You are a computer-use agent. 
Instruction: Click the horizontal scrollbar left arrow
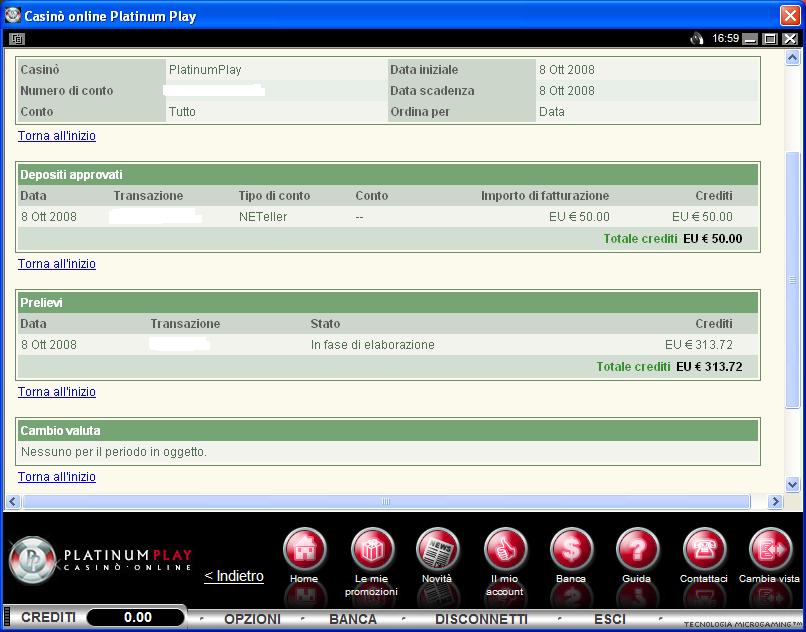tap(13, 501)
